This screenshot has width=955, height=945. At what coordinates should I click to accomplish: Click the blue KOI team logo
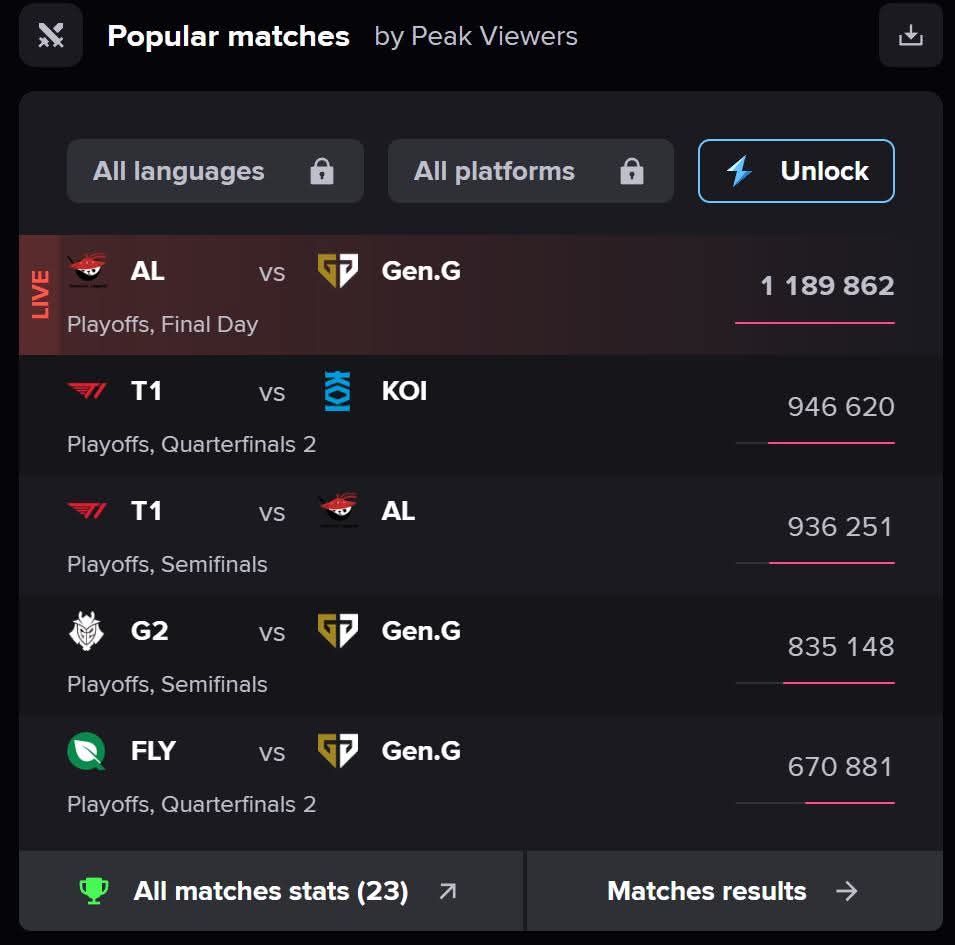tap(338, 391)
